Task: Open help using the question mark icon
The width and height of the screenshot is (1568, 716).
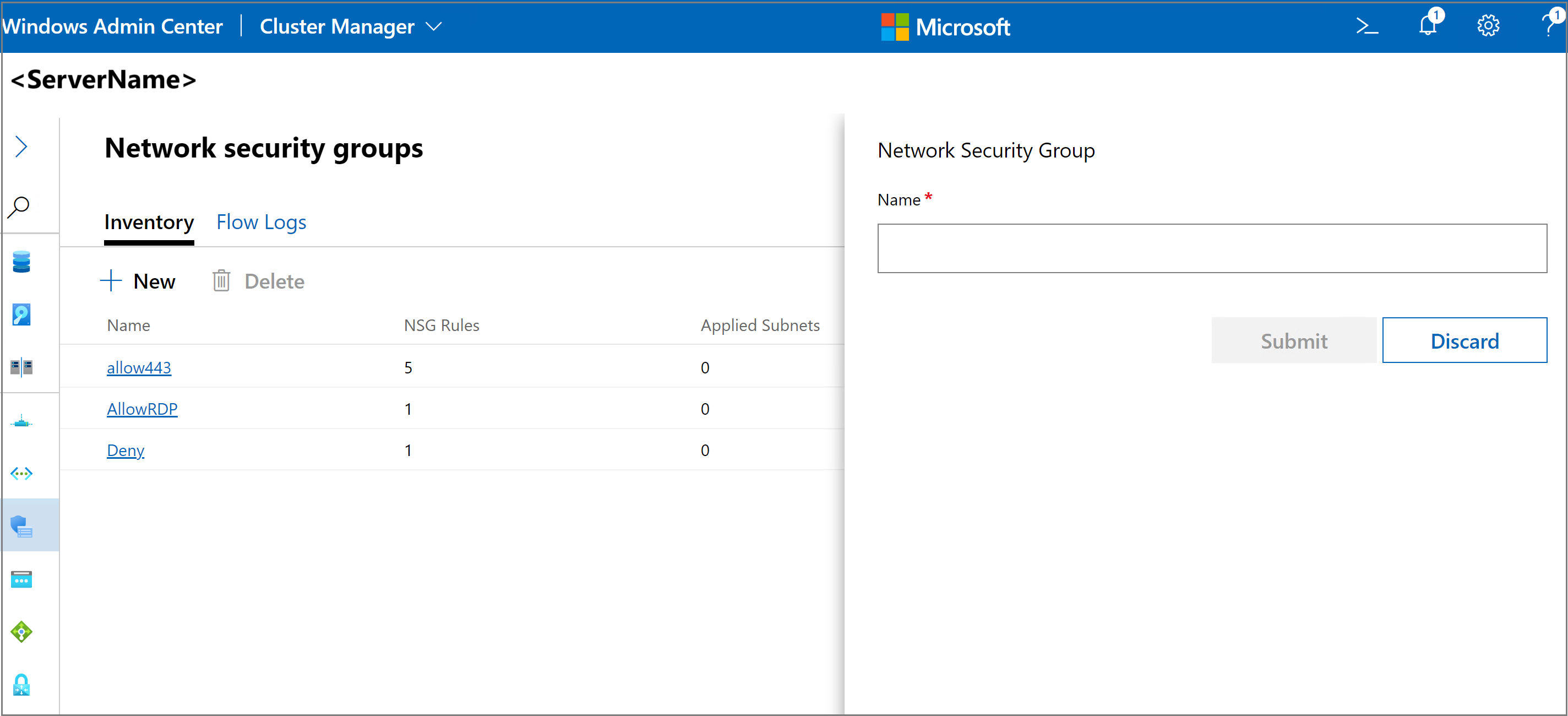Action: (x=1547, y=25)
